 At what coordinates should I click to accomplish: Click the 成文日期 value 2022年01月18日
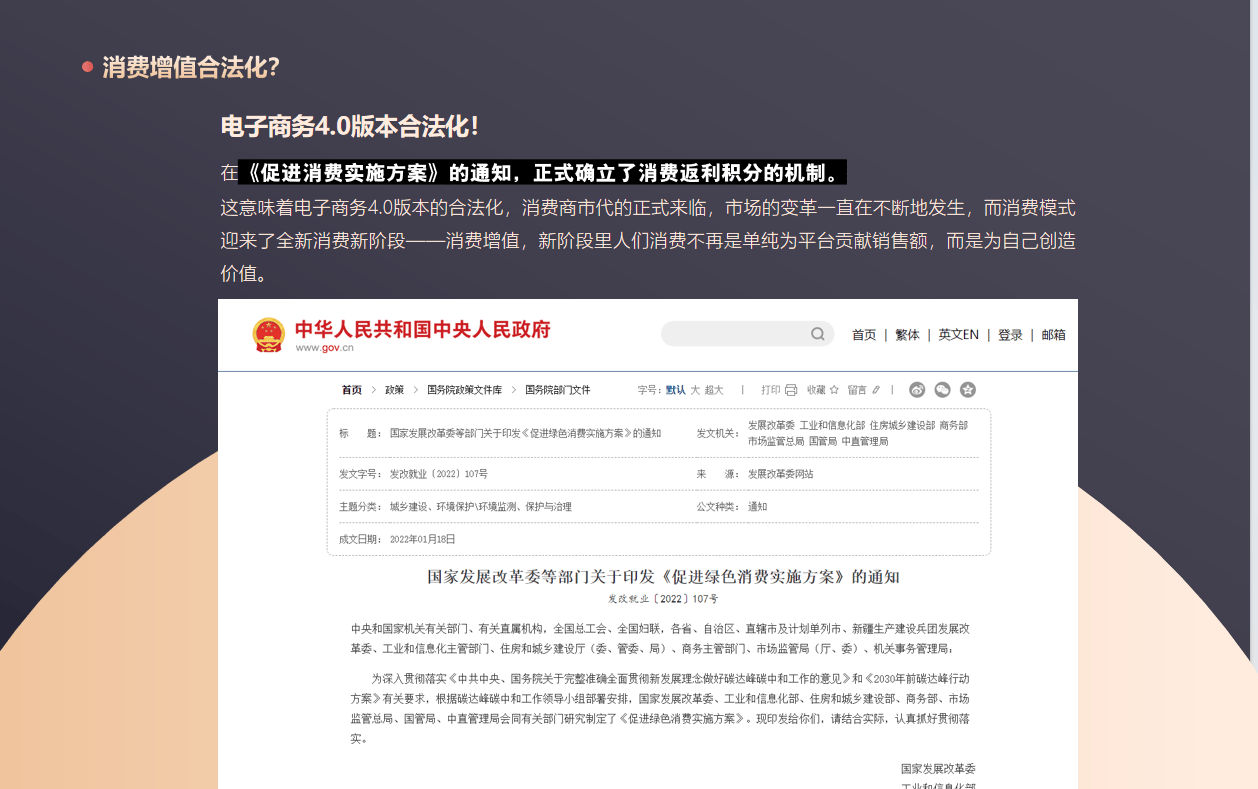[422, 539]
